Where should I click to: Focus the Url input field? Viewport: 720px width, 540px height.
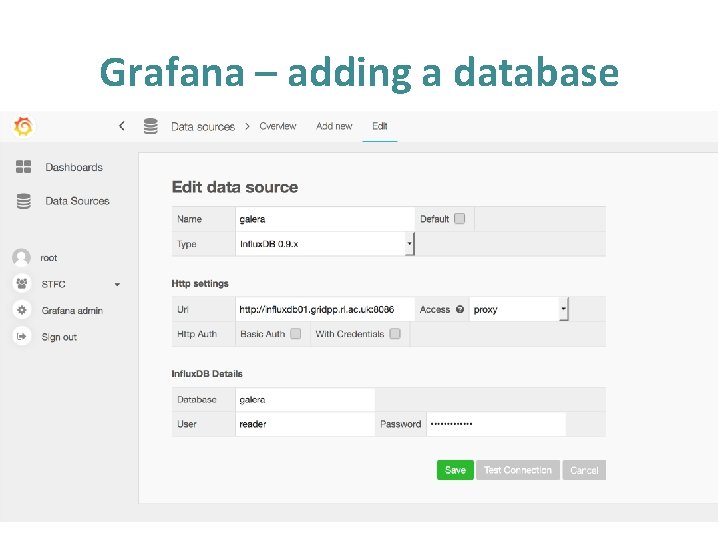[325, 309]
